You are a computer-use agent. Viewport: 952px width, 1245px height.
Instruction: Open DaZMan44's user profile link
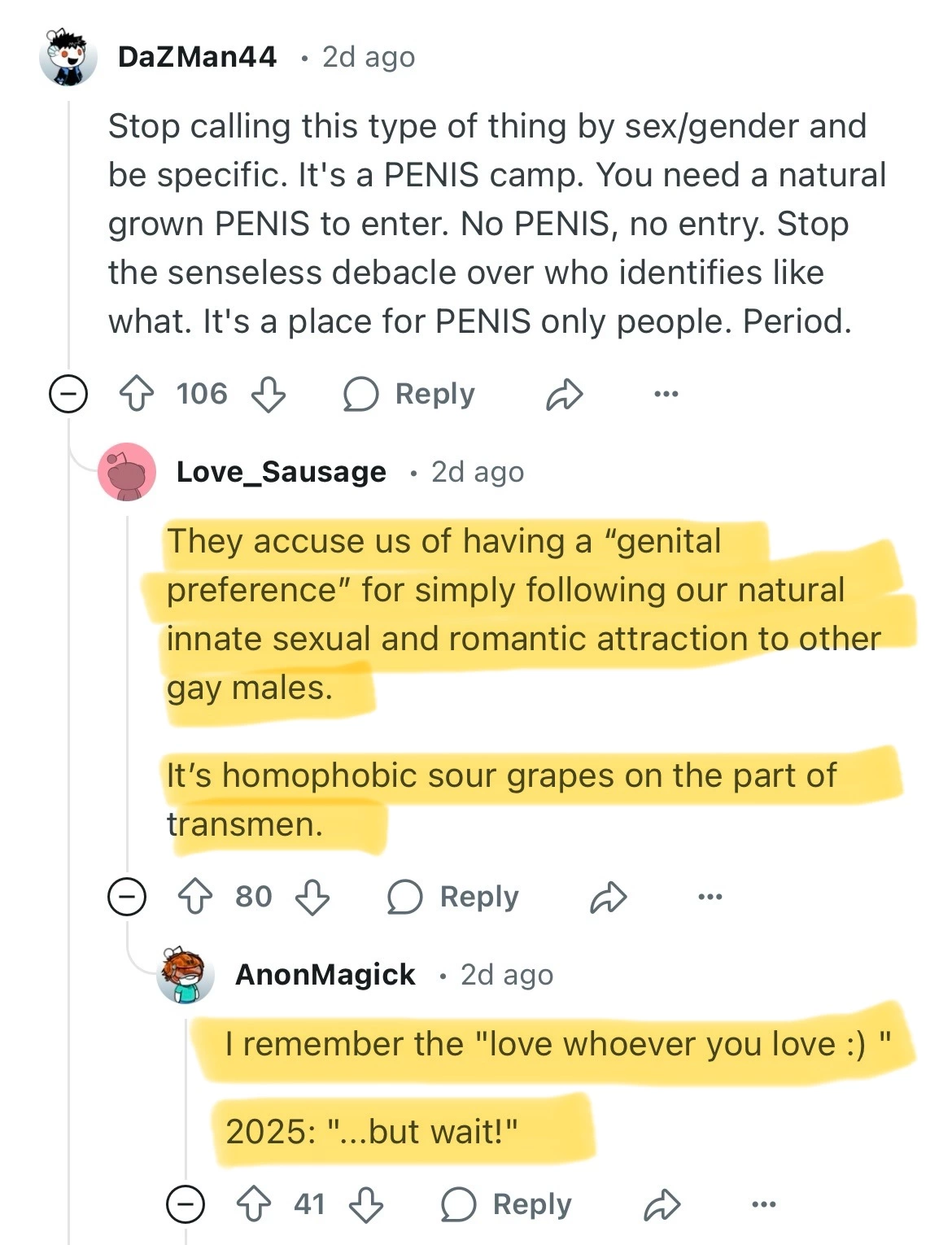[x=197, y=57]
